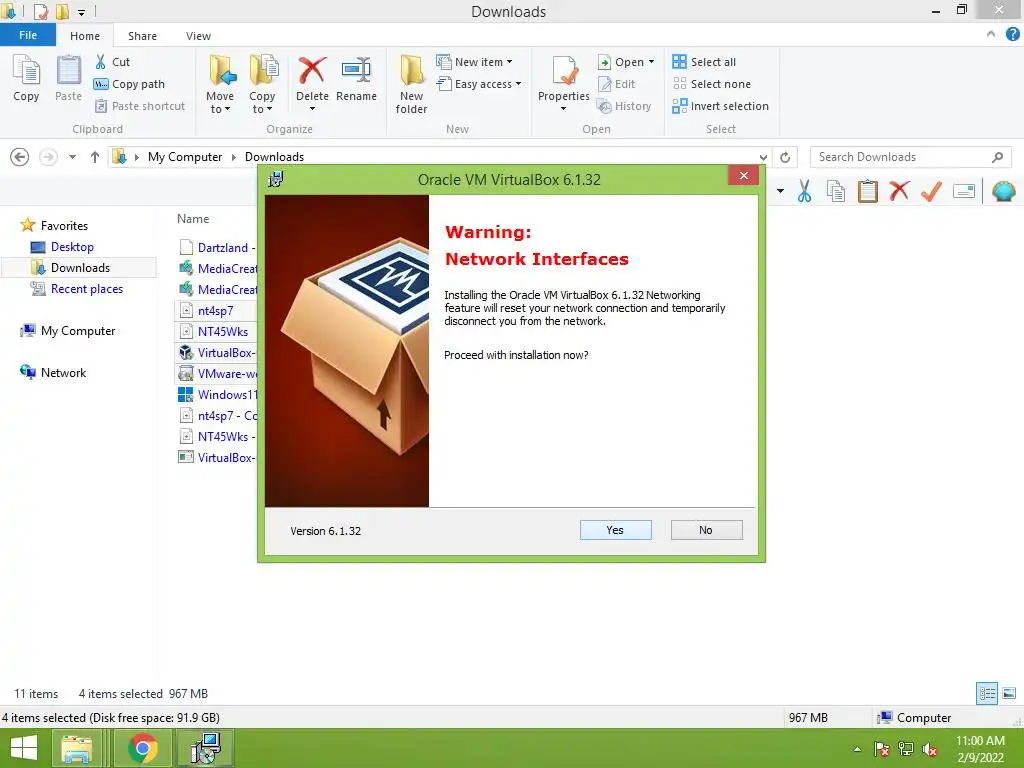
Task: Switch to details view icon in the status bar
Action: (x=987, y=694)
